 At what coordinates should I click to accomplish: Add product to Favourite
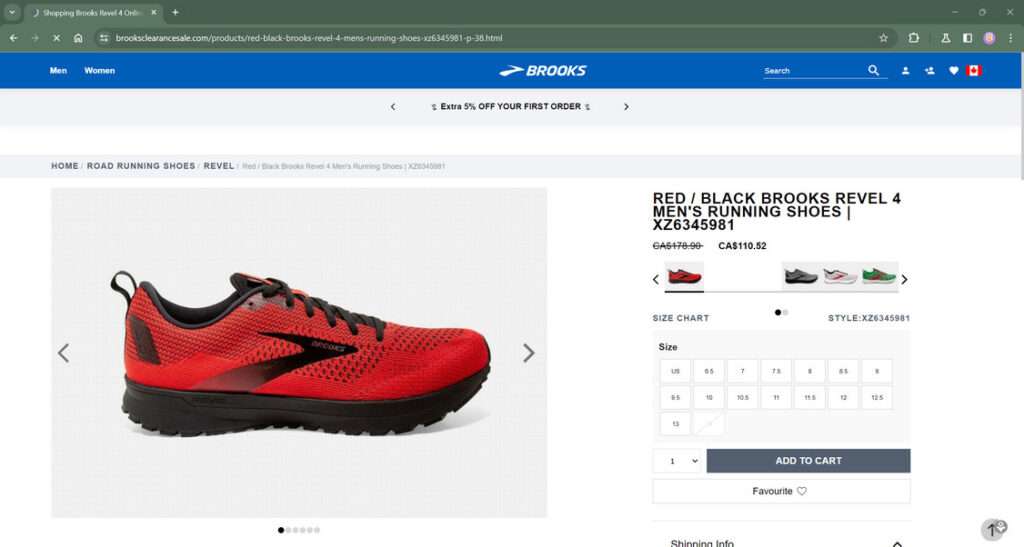(x=781, y=491)
